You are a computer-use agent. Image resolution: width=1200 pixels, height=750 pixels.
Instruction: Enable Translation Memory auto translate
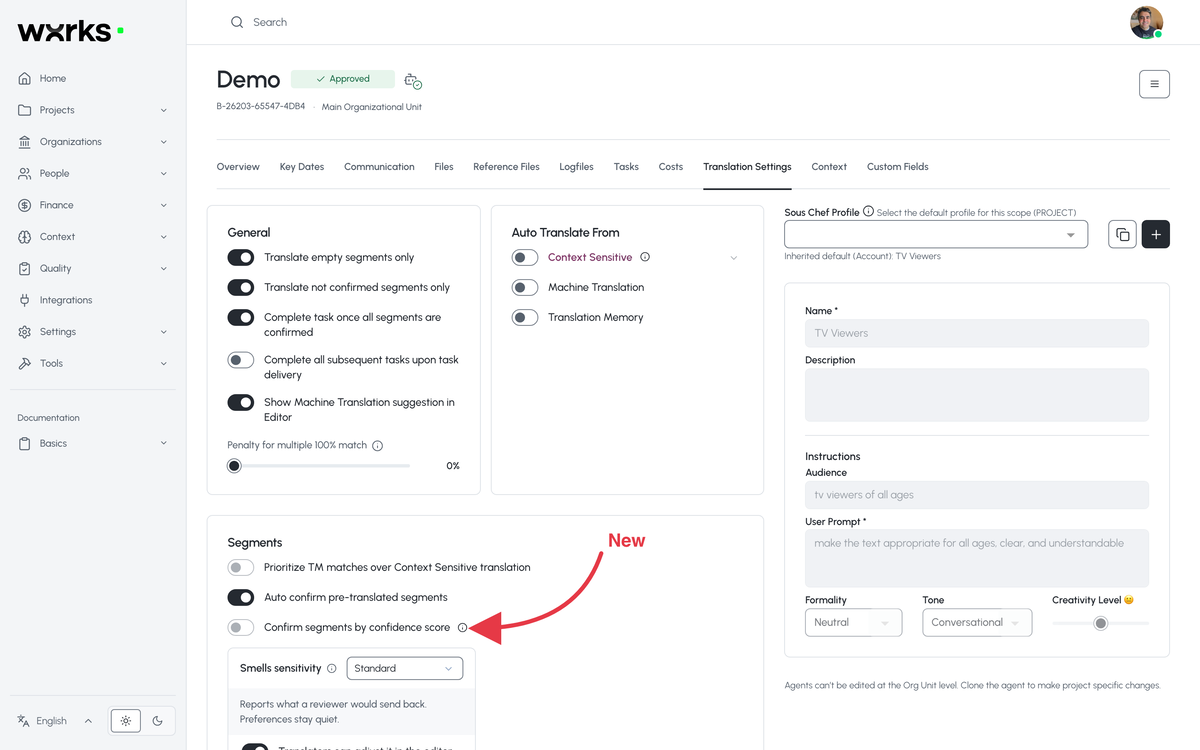coord(525,317)
